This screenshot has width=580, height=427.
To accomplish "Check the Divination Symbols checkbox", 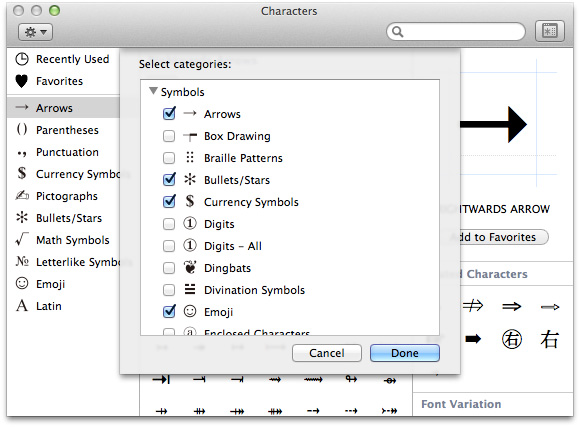I will (x=169, y=290).
